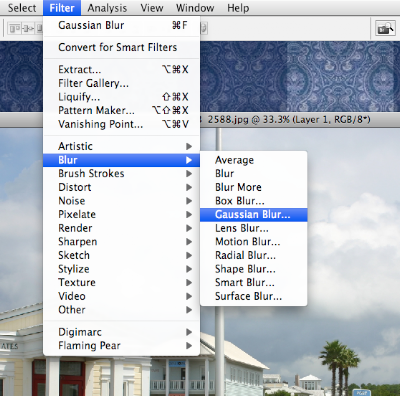Image resolution: width=400 pixels, height=396 pixels.
Task: Open the View menu
Action: click(x=152, y=8)
